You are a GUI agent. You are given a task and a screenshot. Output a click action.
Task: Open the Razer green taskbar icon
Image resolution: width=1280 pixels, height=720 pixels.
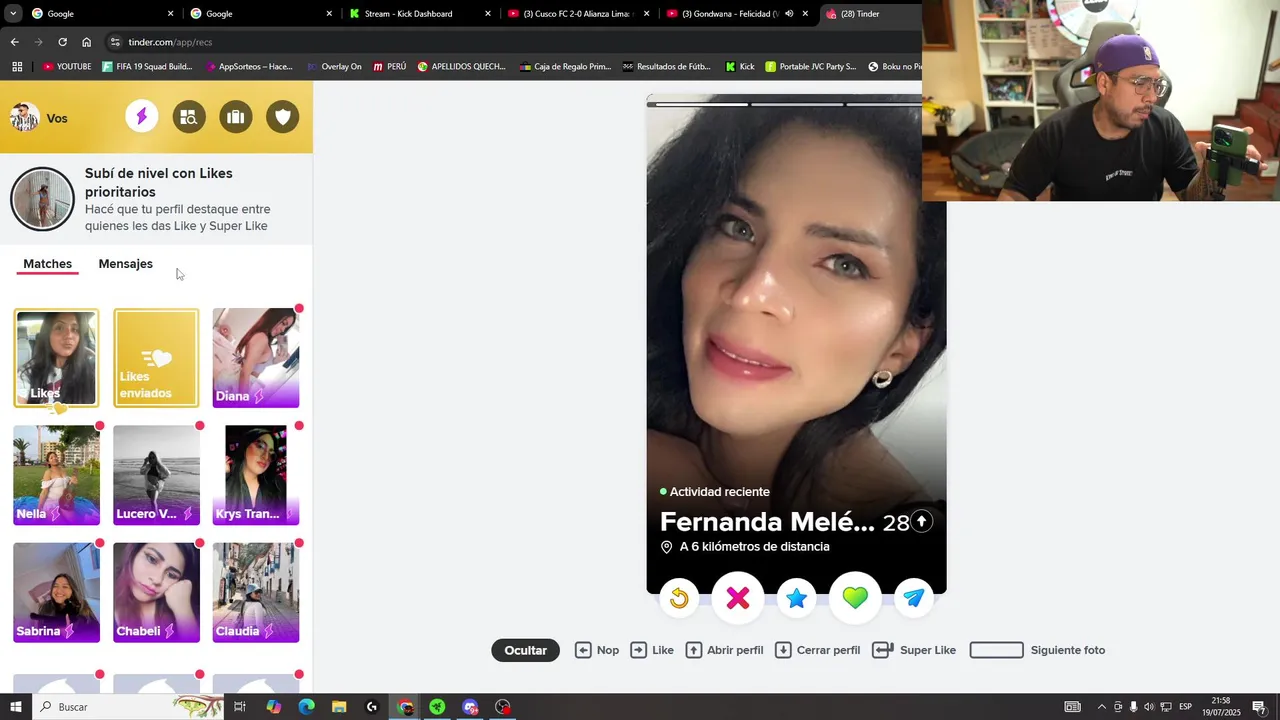pos(437,707)
